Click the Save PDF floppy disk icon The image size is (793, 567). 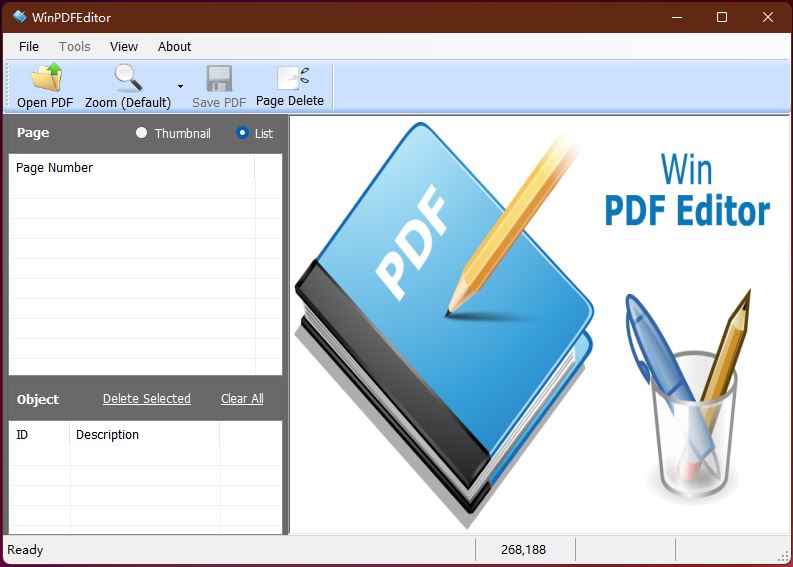(219, 78)
